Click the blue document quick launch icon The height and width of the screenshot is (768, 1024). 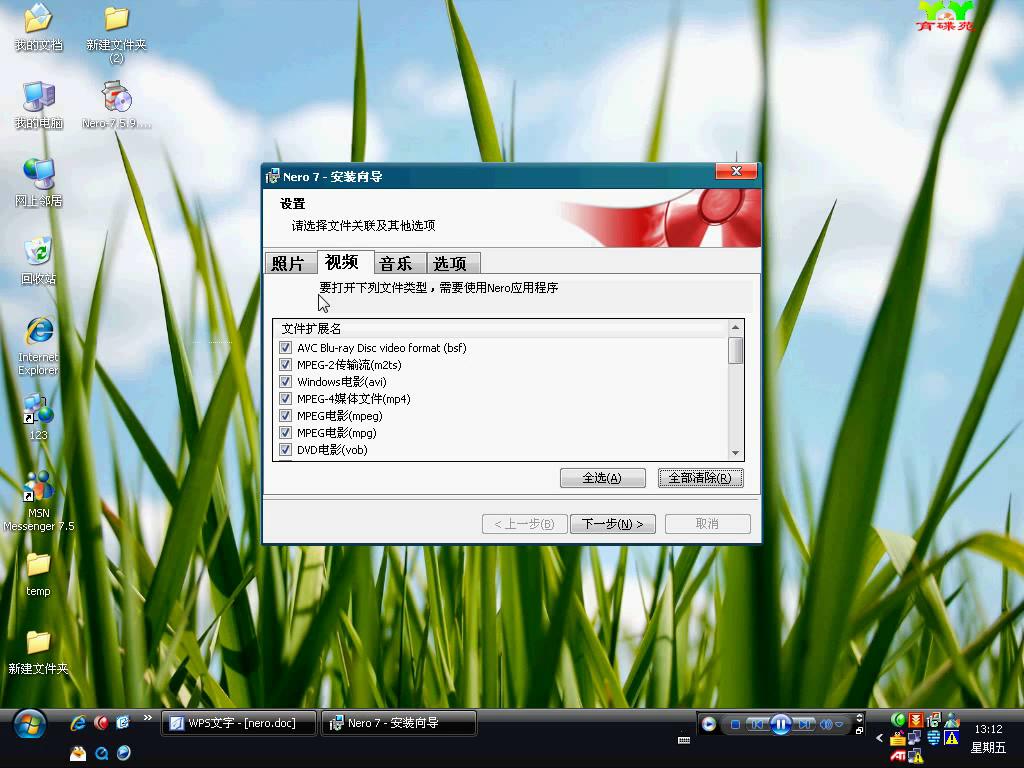pos(123,722)
